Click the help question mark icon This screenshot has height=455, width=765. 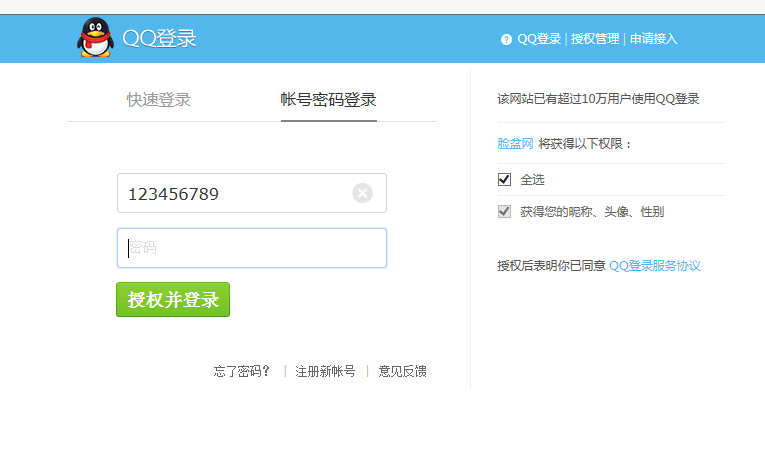point(506,40)
